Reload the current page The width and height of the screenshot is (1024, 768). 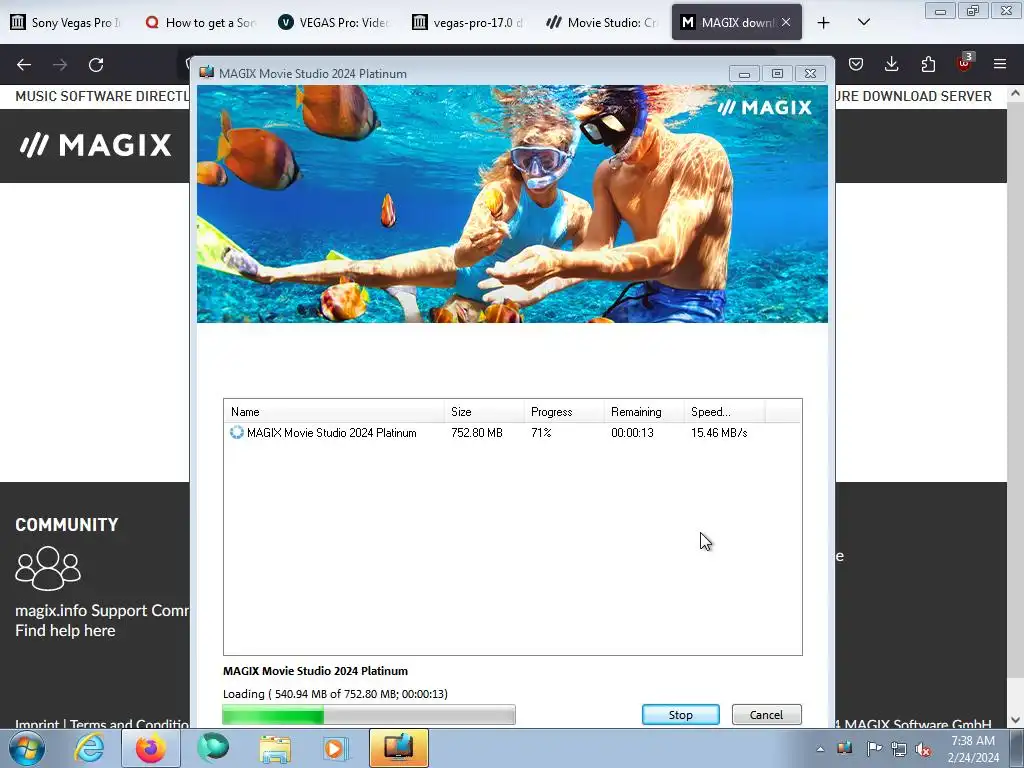(96, 64)
